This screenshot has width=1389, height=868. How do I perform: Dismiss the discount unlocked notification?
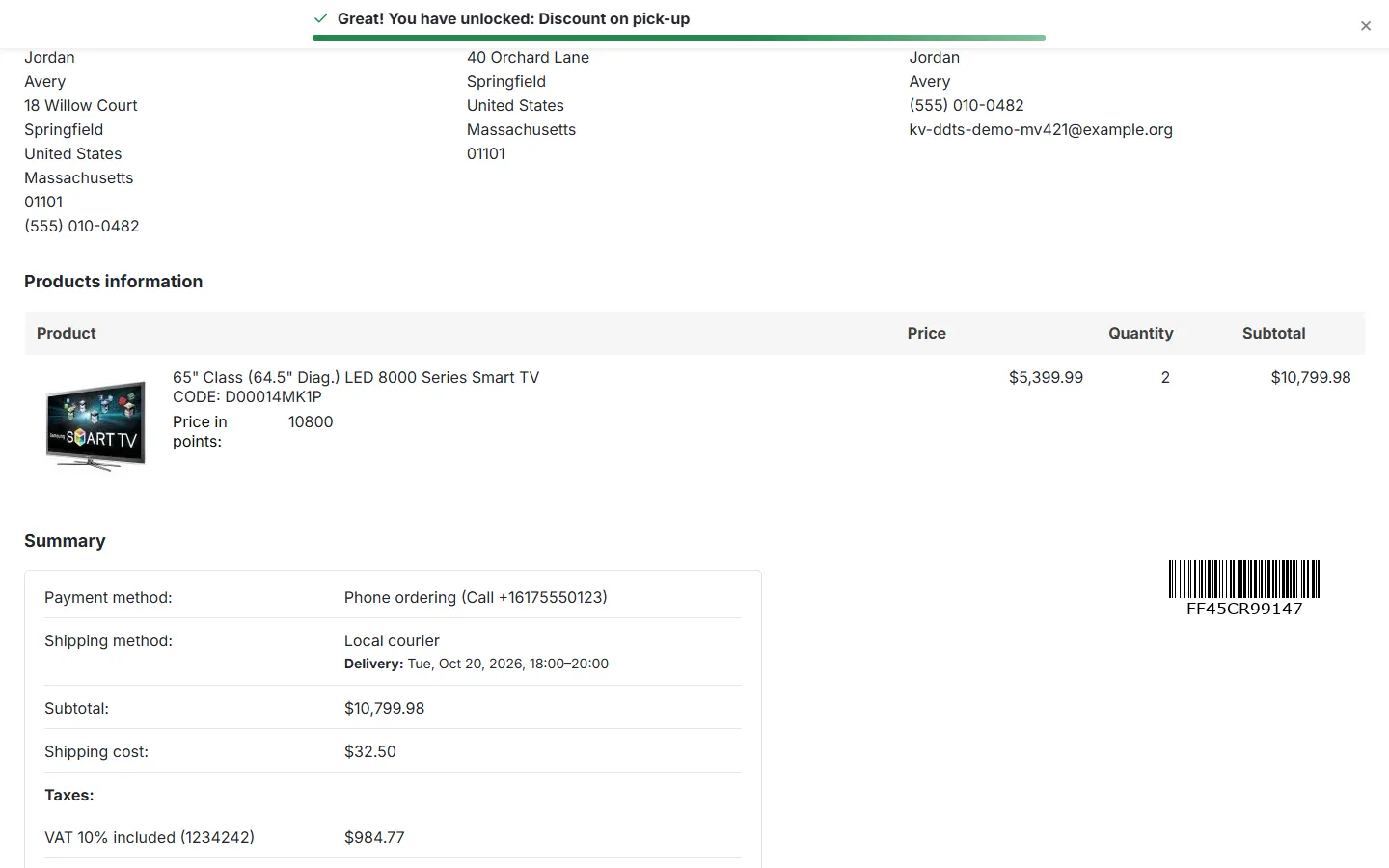(x=1366, y=26)
